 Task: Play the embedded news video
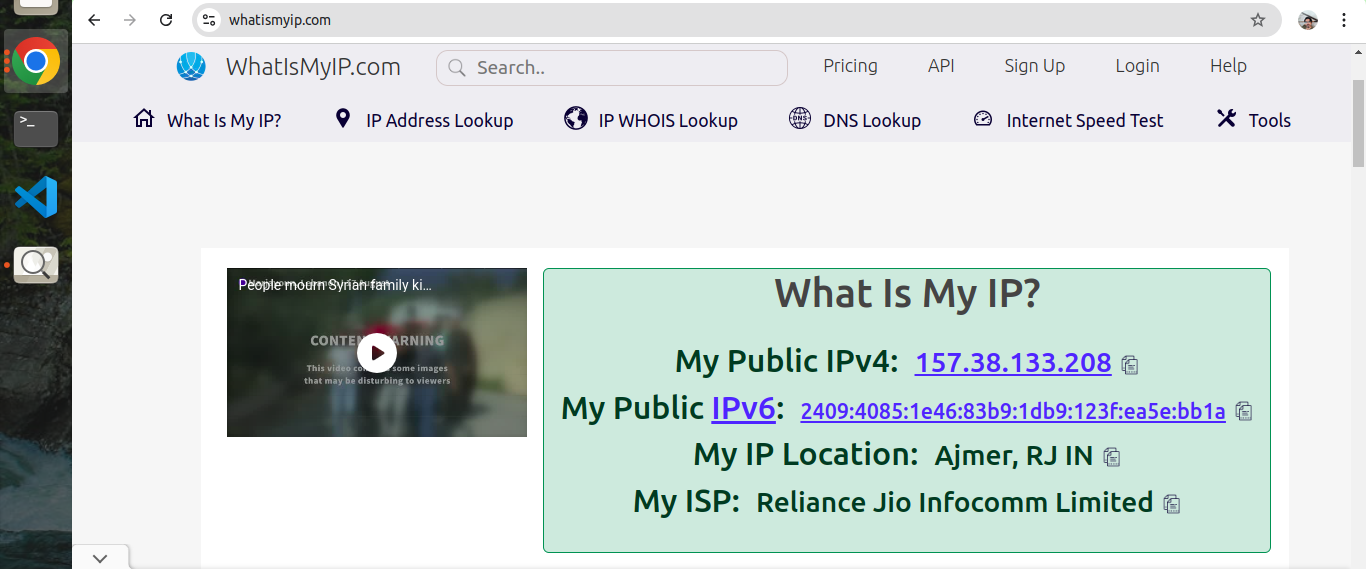377,352
